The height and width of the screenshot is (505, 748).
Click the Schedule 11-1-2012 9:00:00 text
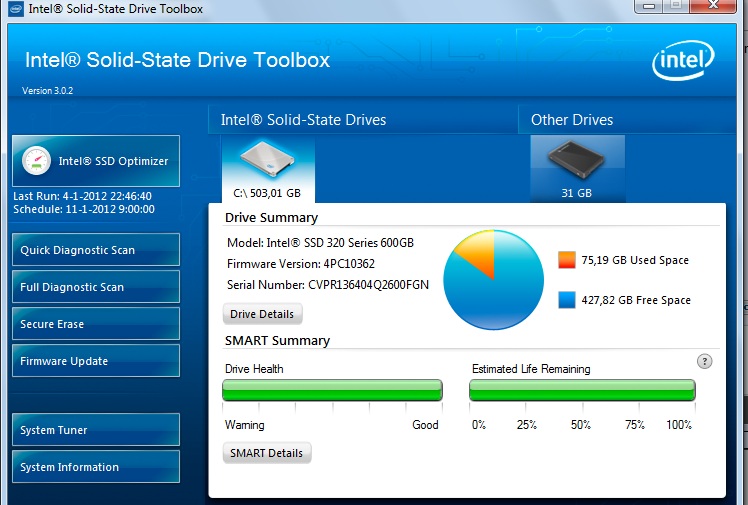click(84, 209)
